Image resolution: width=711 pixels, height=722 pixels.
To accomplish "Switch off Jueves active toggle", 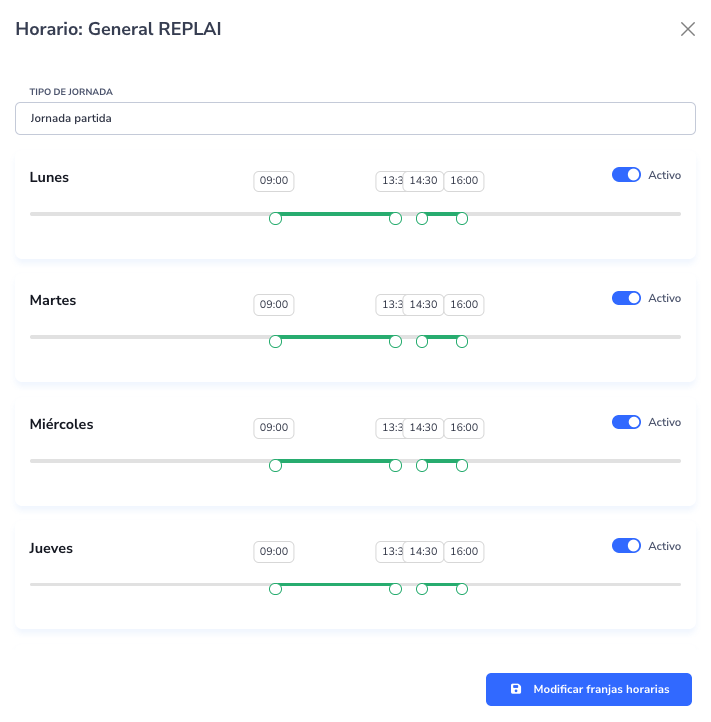I will click(626, 546).
